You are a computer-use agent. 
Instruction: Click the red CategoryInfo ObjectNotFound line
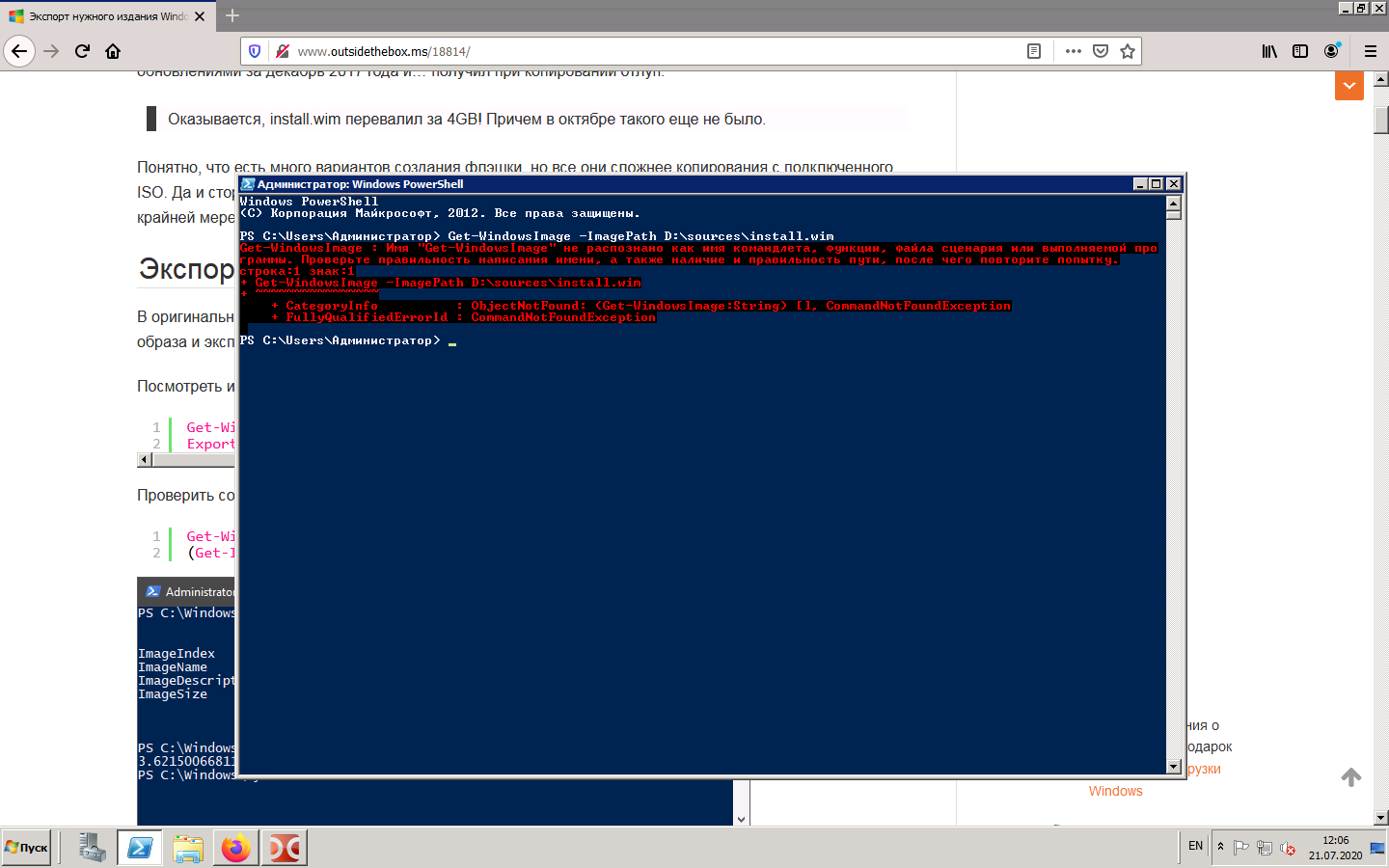coord(640,306)
